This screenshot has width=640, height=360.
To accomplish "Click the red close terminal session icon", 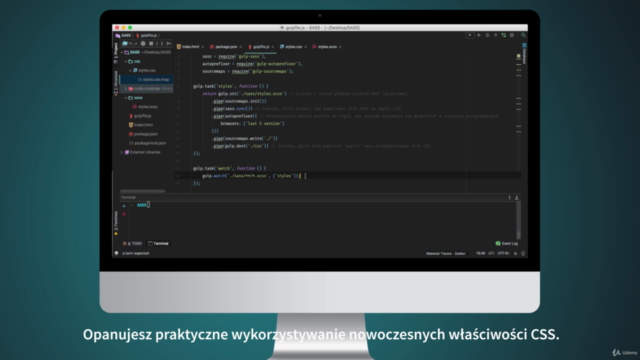I will click(x=124, y=214).
